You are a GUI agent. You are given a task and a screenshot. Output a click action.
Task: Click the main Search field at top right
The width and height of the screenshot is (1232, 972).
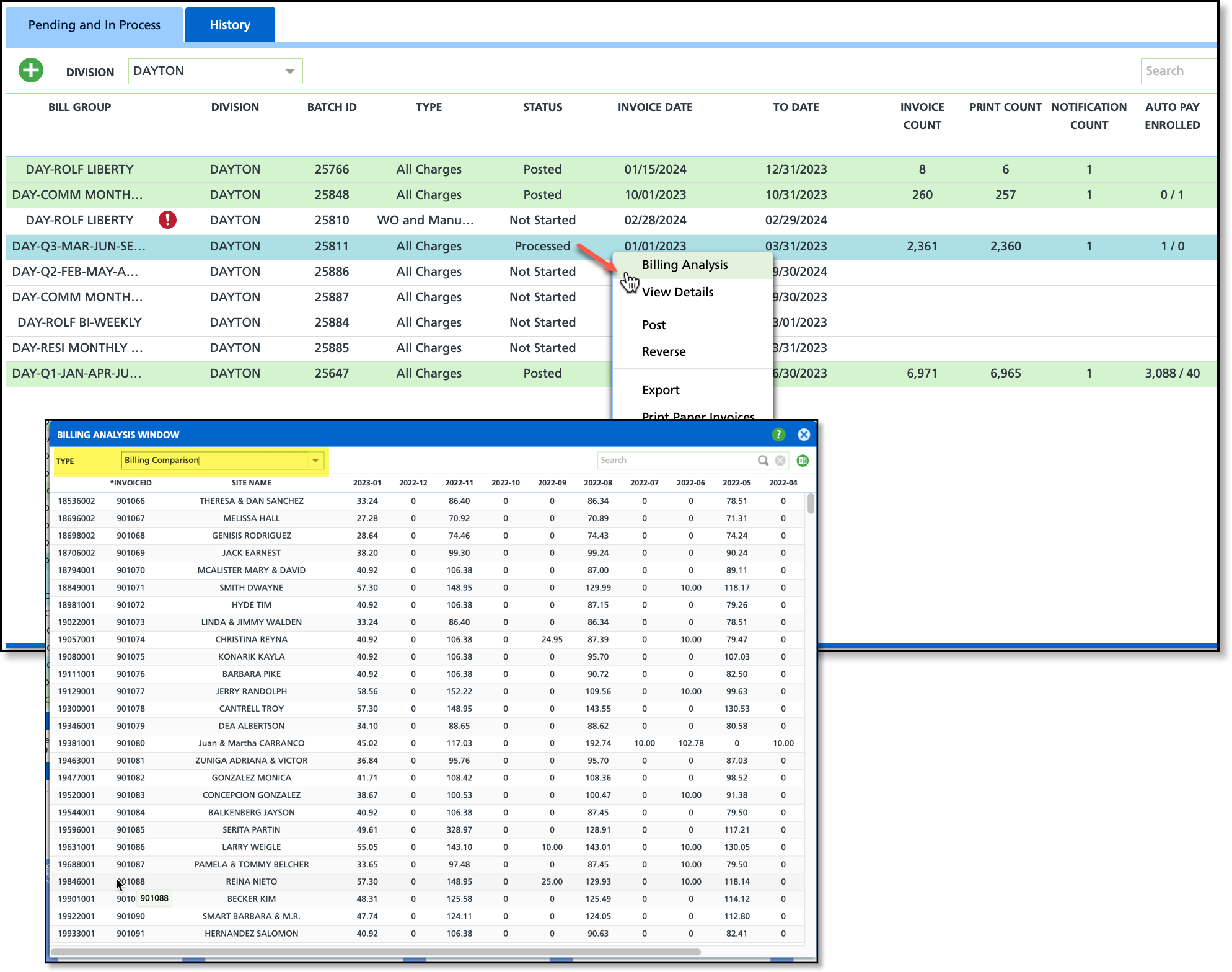[x=1177, y=71]
